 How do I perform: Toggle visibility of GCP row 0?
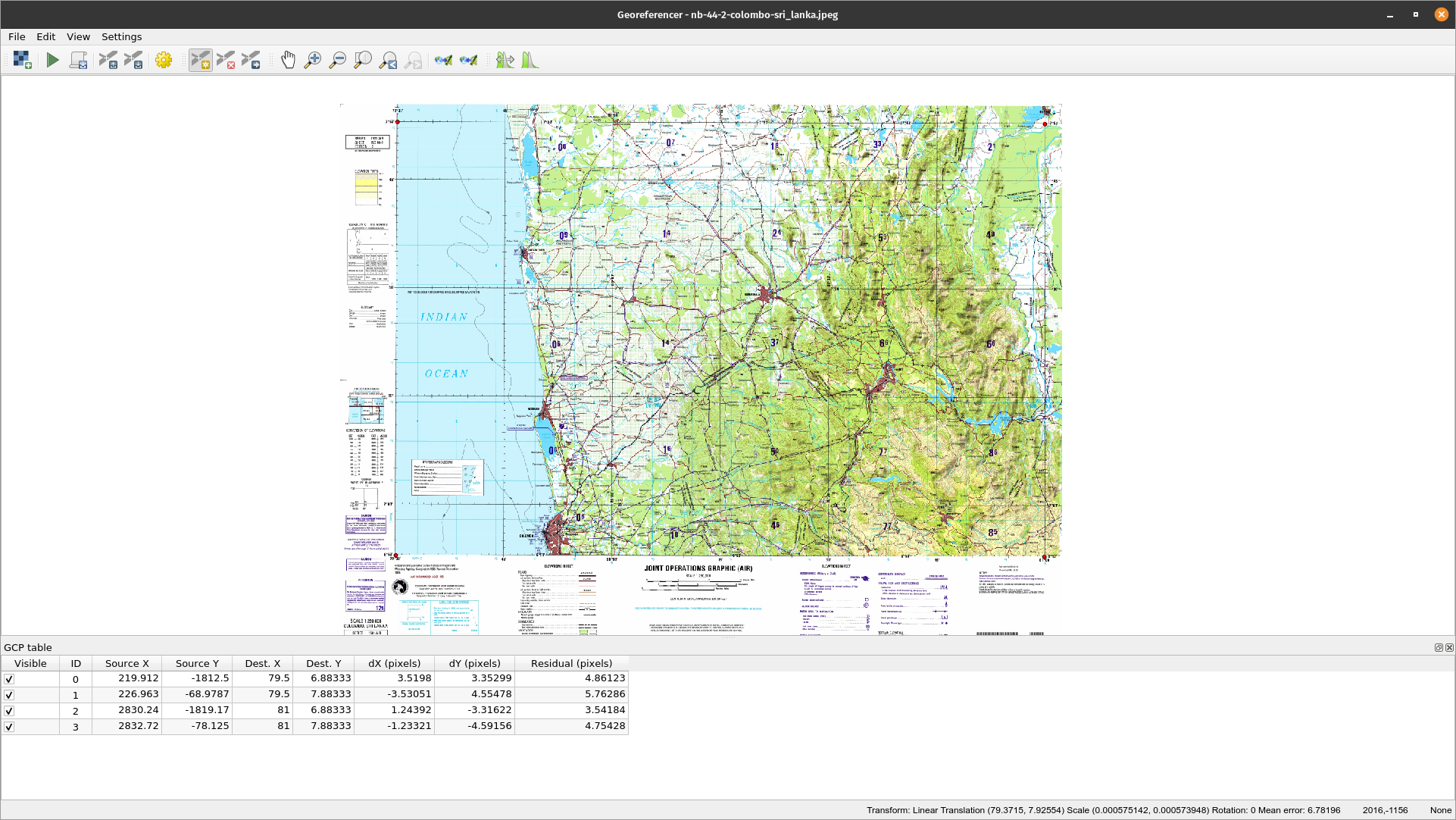(x=9, y=679)
